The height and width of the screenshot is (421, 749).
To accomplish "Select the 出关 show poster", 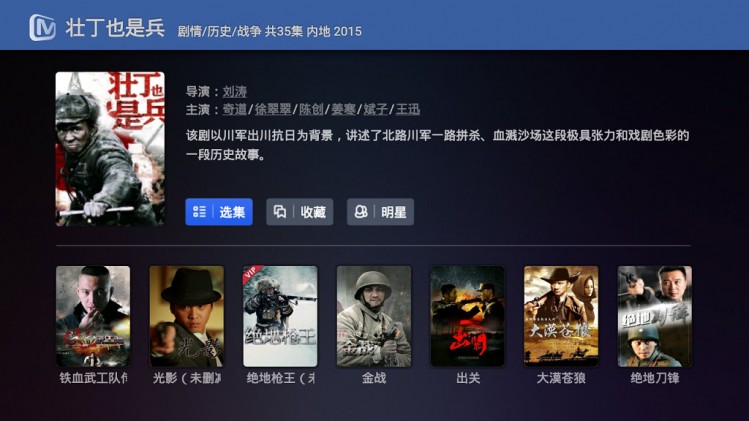I will [x=467, y=316].
